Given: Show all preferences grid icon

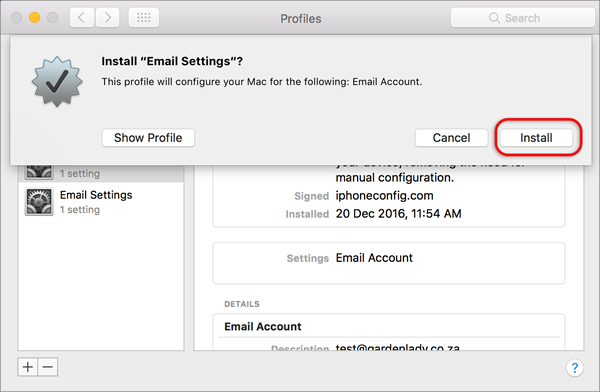Looking at the screenshot, I should [x=143, y=18].
